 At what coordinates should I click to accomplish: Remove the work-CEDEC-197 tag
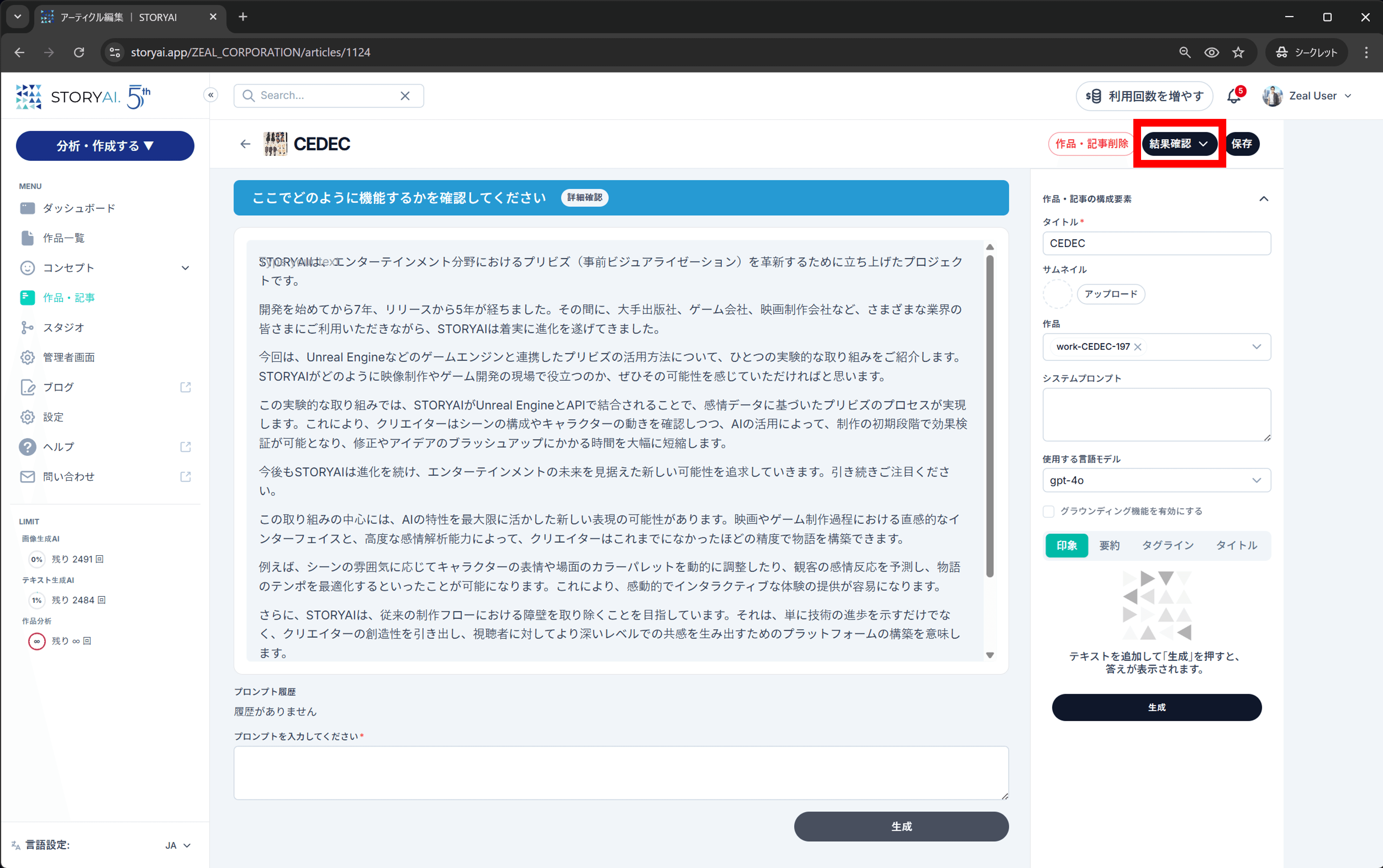pos(1138,347)
